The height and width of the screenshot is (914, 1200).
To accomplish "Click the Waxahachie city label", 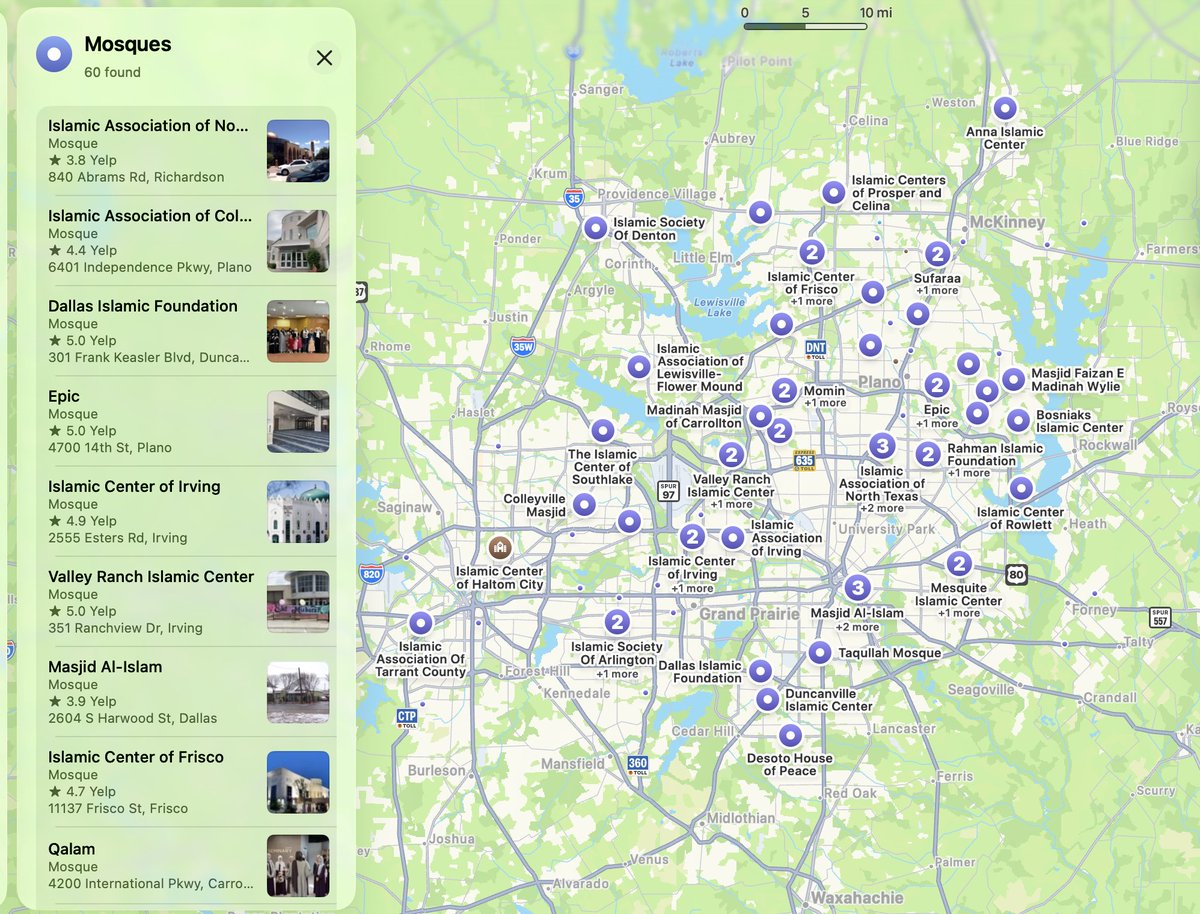I will tap(857, 897).
